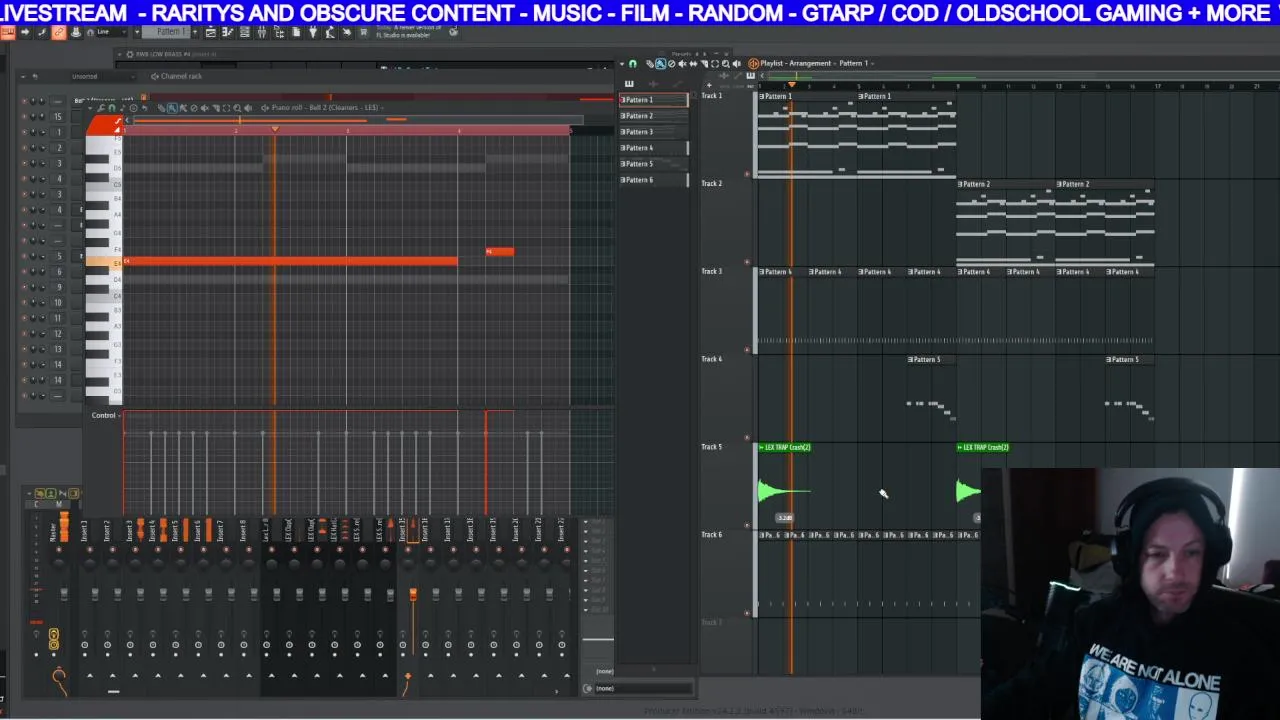Click the selected orange mixer track fader
The image size is (1280, 720).
[x=413, y=596]
